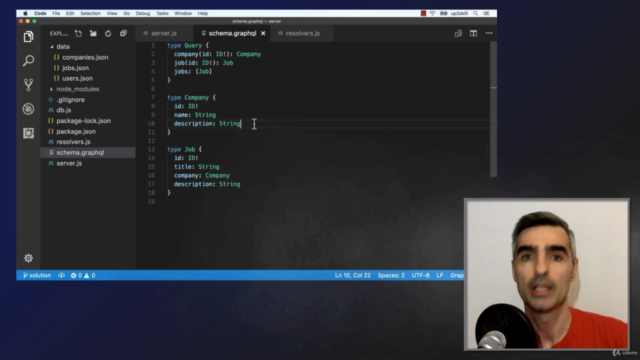Click the cloud sync icon in status bar
The height and width of the screenshot is (360, 640).
click(61, 276)
